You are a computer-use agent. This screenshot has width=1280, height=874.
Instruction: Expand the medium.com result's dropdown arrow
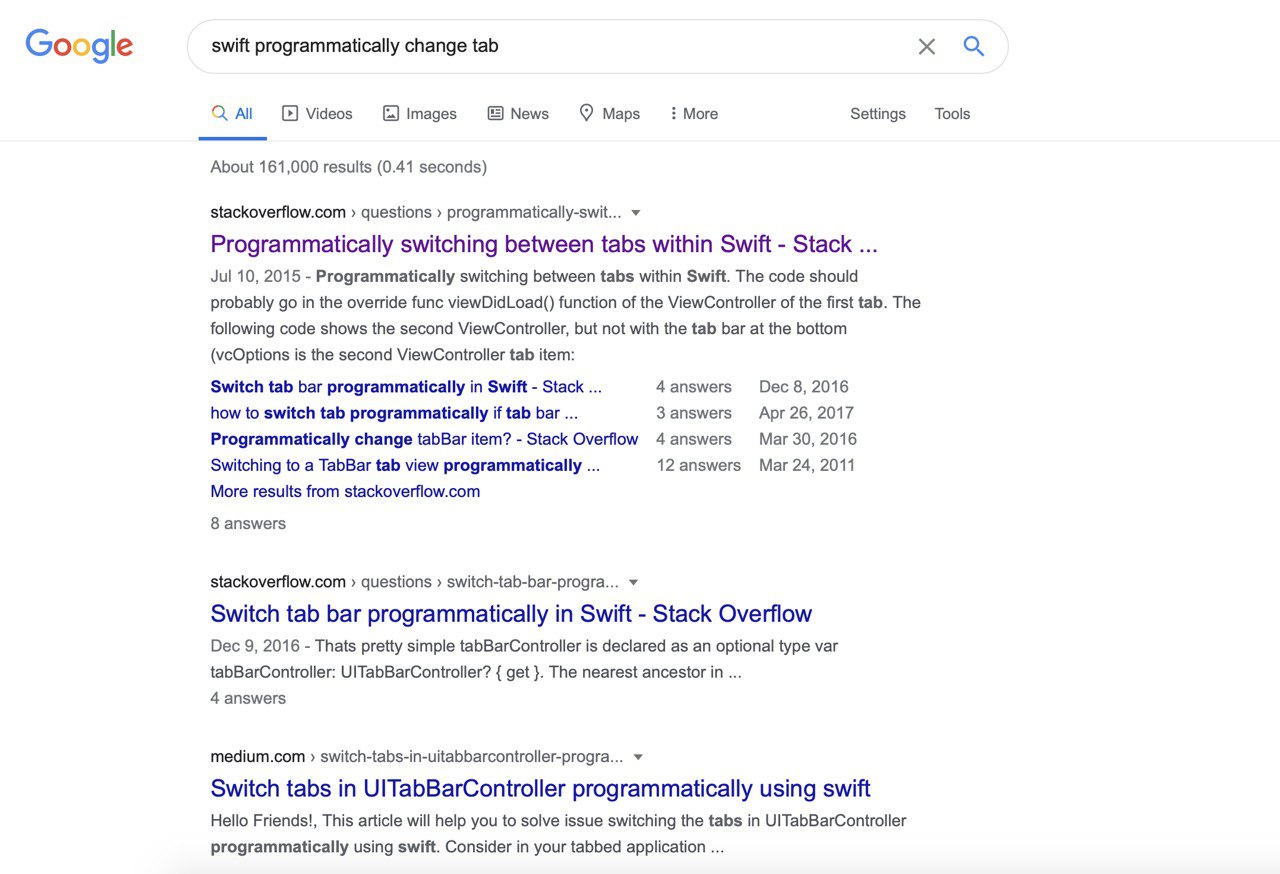click(638, 757)
